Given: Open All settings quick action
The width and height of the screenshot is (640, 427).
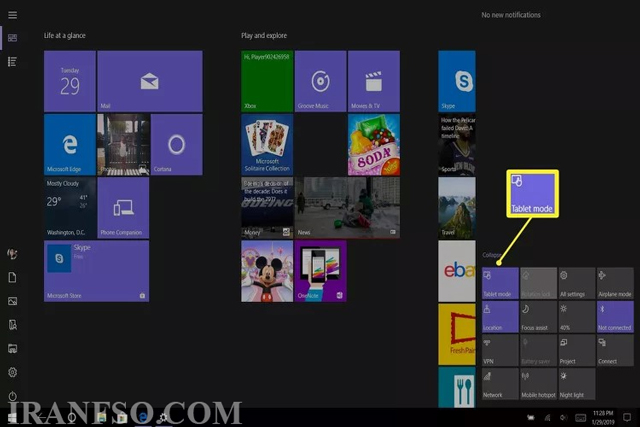Looking at the screenshot, I should 577,283.
